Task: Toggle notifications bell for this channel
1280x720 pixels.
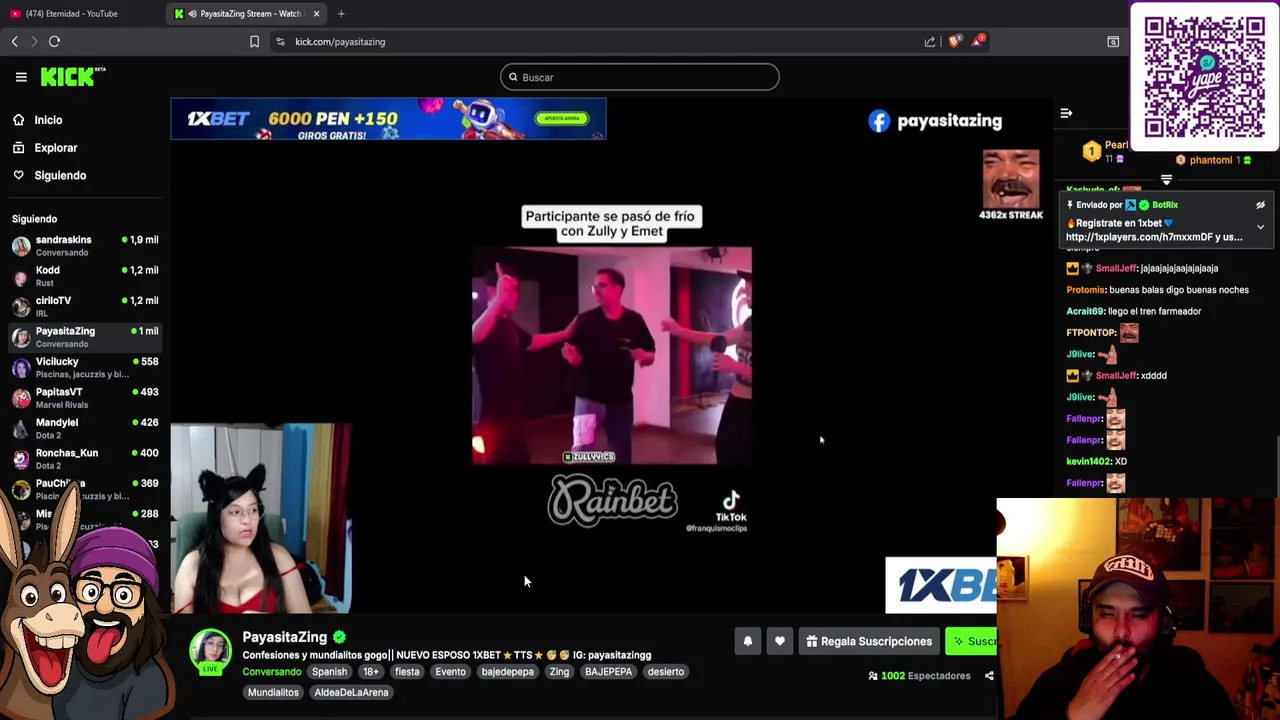Action: 747,642
